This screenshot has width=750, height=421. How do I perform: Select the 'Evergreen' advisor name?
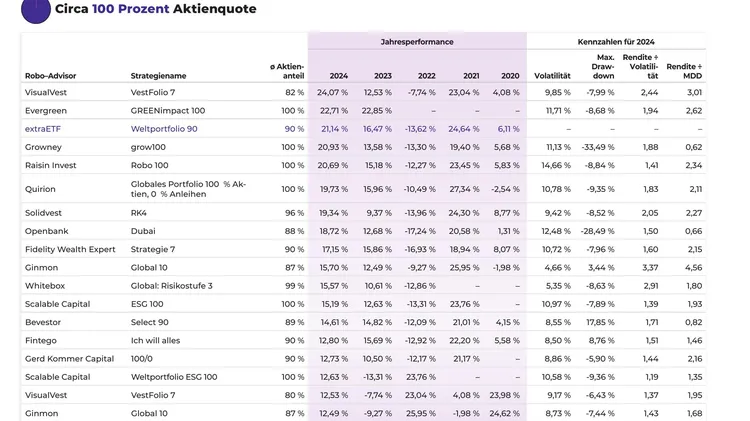click(46, 111)
